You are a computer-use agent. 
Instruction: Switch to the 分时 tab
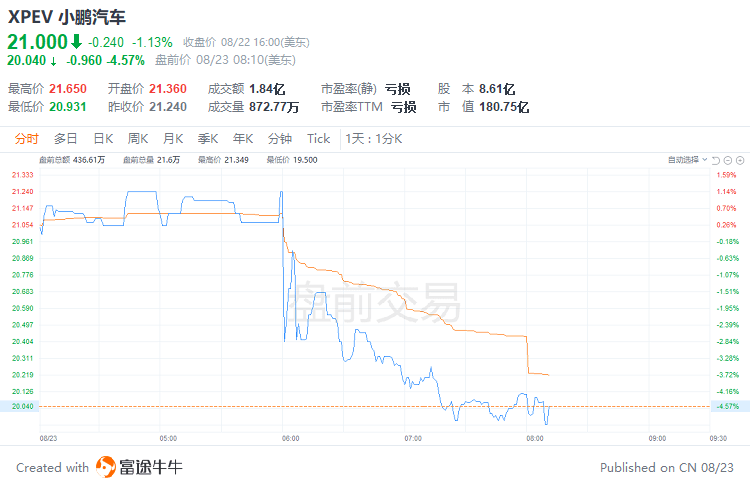point(26,139)
